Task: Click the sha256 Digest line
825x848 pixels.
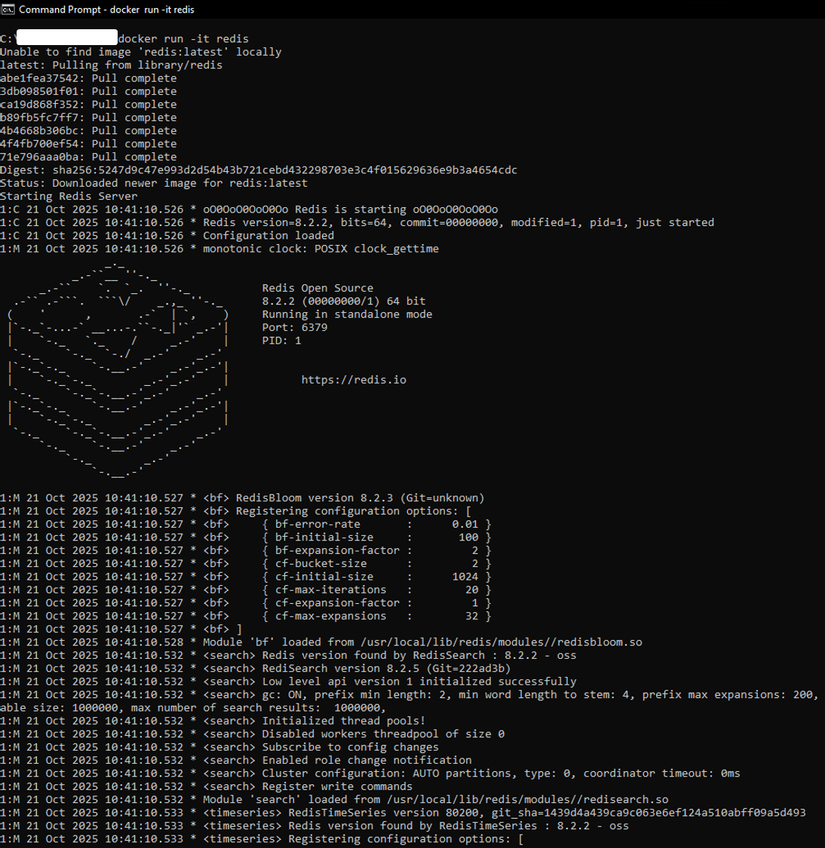Action: point(259,170)
